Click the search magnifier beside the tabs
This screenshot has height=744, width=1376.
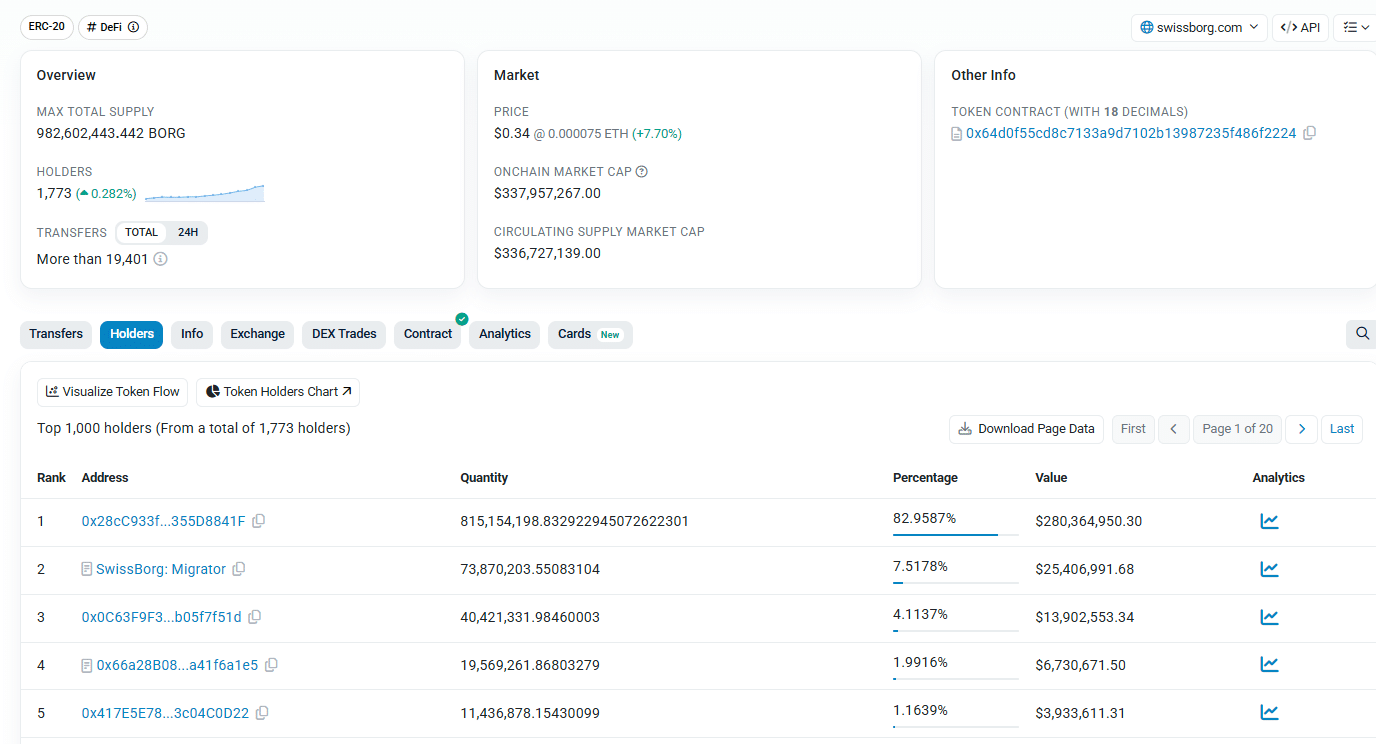click(x=1360, y=333)
